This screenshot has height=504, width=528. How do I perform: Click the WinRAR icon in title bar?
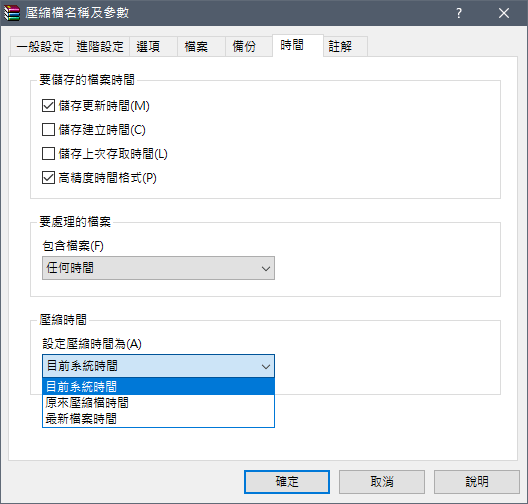pos(12,13)
